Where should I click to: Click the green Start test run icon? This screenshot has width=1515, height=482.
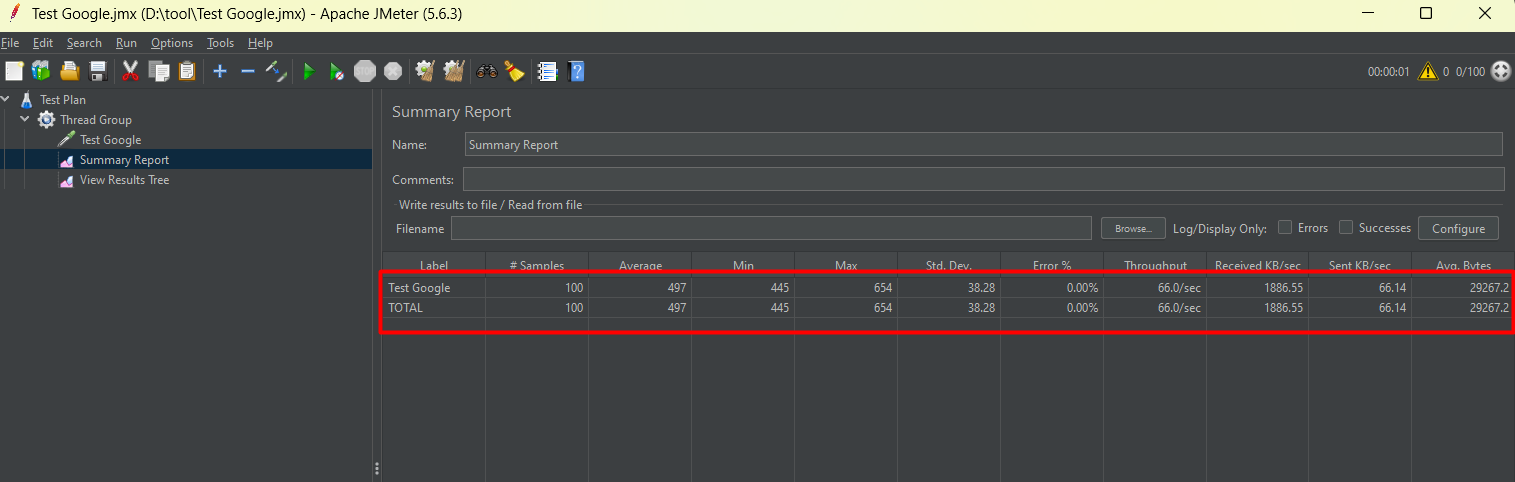309,71
